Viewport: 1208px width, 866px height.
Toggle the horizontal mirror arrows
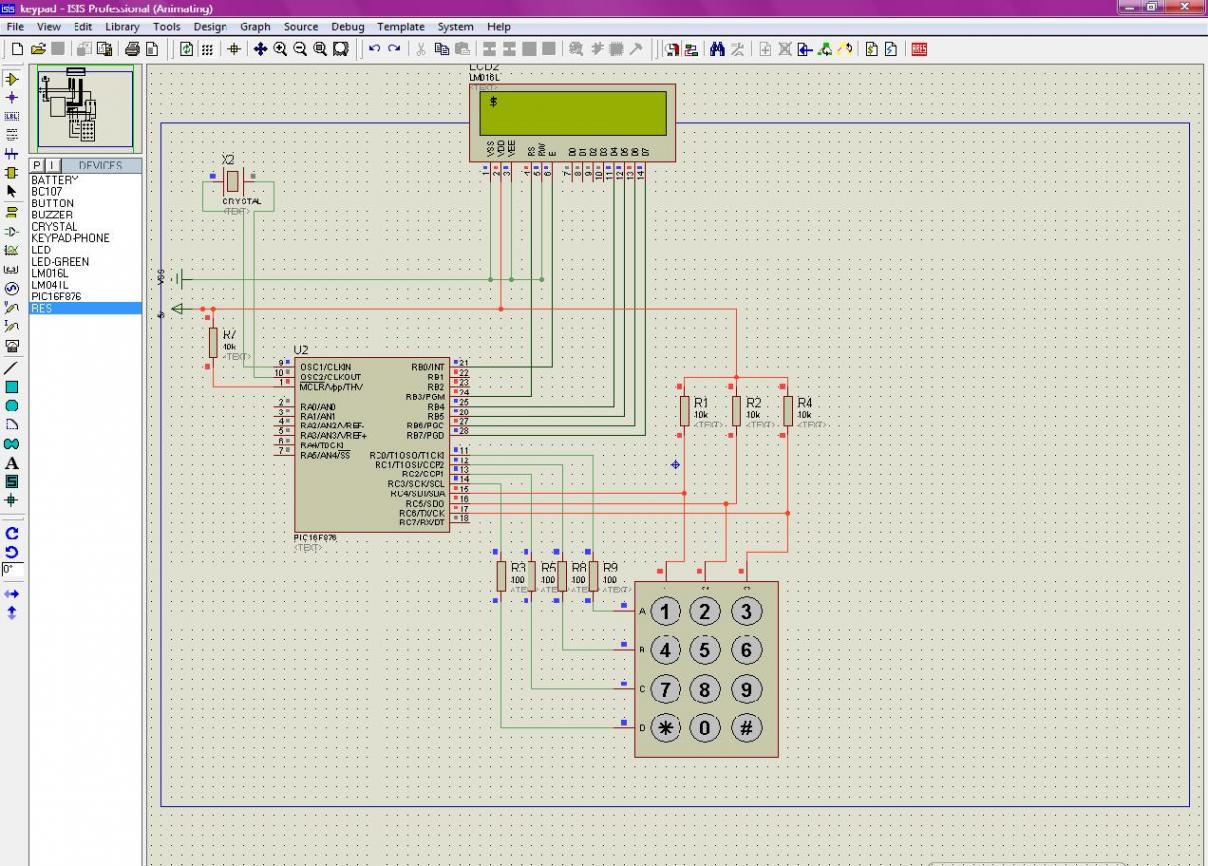[12, 593]
